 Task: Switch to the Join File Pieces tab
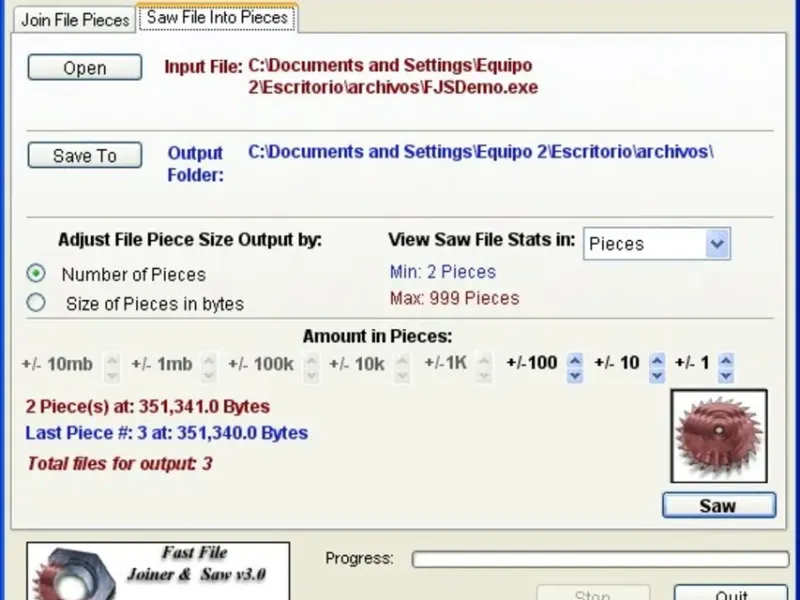[x=75, y=20]
